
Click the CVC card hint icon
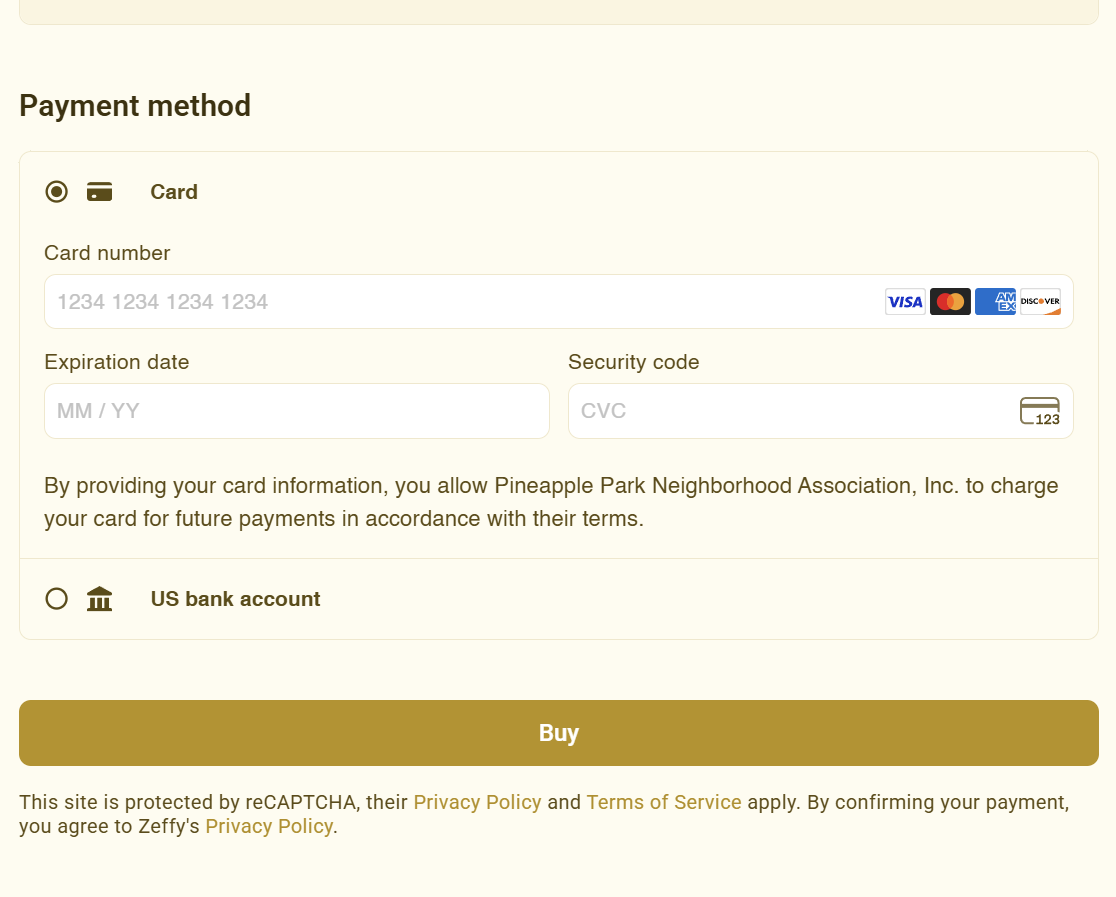[x=1040, y=411]
